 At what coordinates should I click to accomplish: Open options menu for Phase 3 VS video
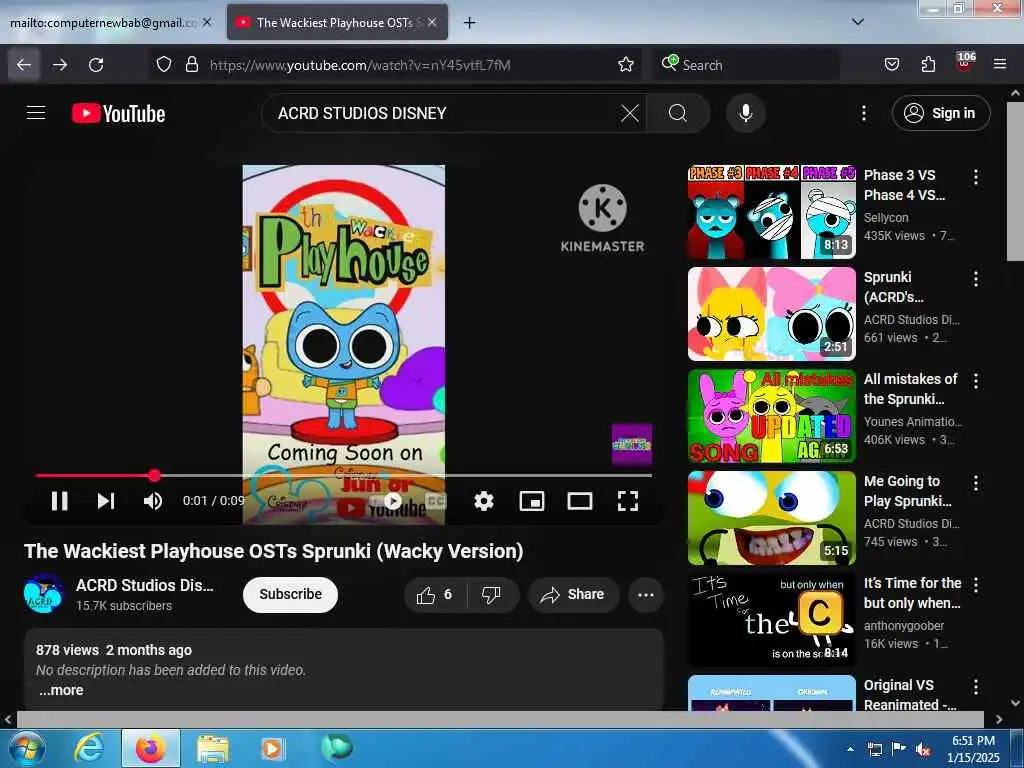coord(976,177)
